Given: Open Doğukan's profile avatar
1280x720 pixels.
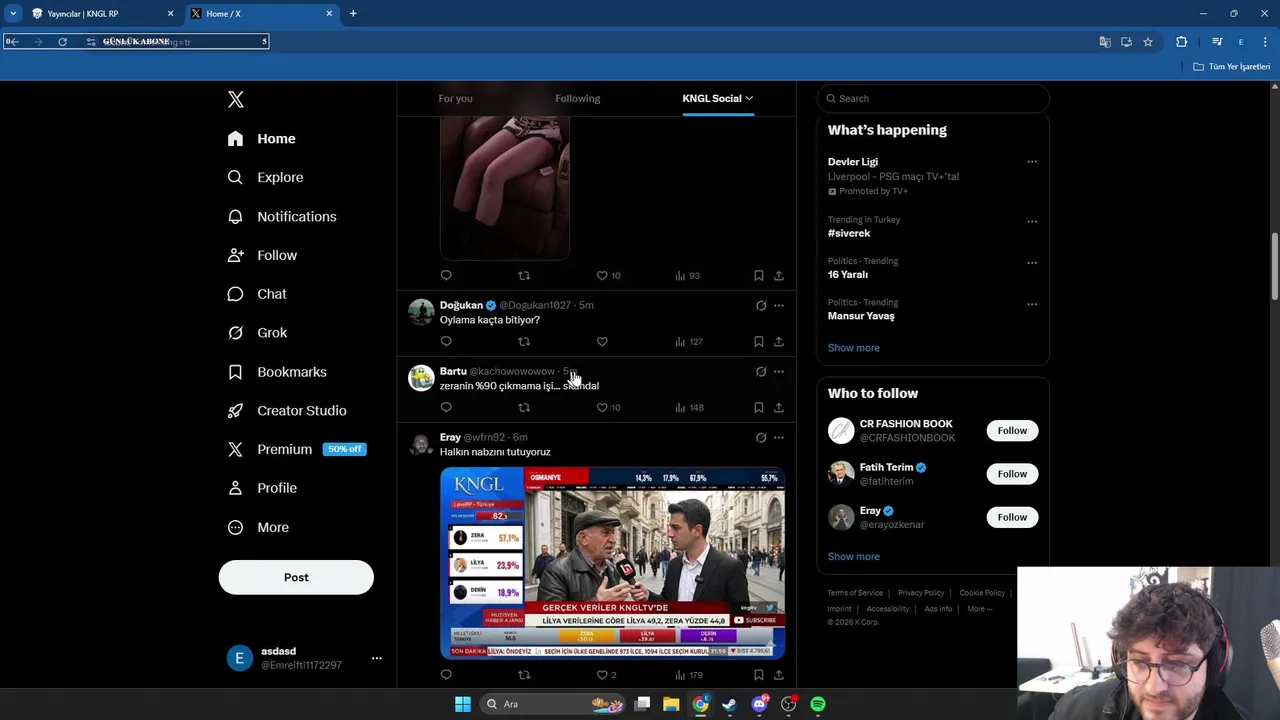Looking at the screenshot, I should (421, 311).
